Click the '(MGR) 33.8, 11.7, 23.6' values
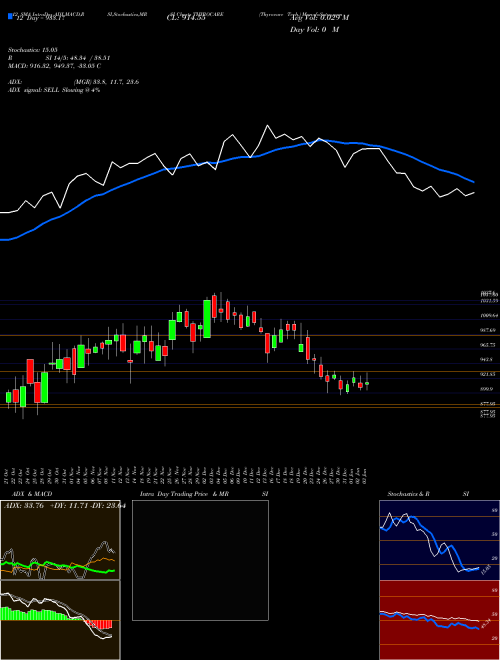This screenshot has width=500, height=660. (106, 82)
